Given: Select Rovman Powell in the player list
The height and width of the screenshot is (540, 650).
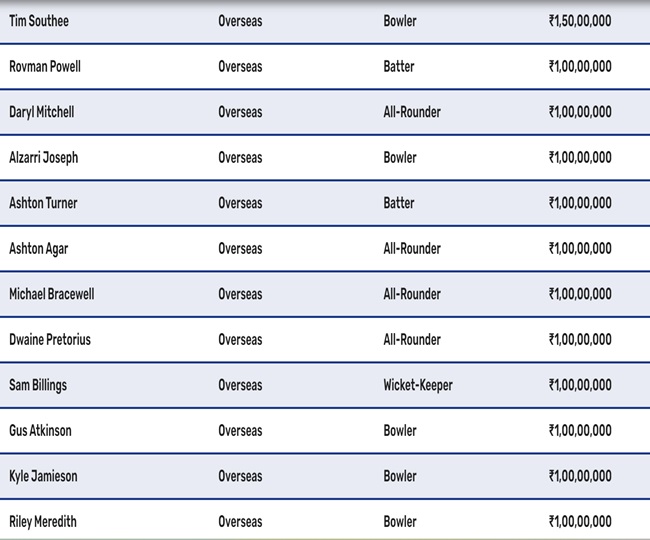Looking at the screenshot, I should pos(45,67).
